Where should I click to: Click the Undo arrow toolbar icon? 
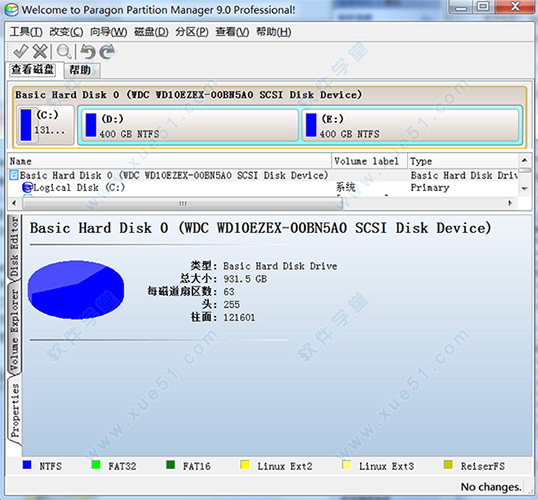pos(88,52)
